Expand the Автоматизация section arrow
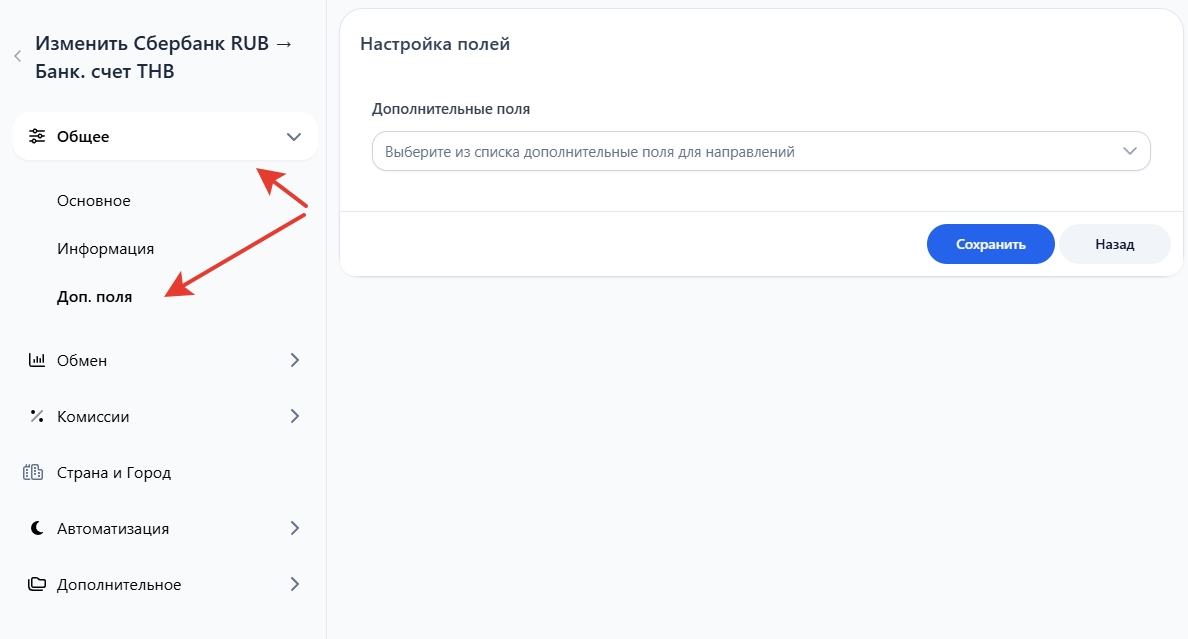This screenshot has height=639, width=1188. pos(294,528)
